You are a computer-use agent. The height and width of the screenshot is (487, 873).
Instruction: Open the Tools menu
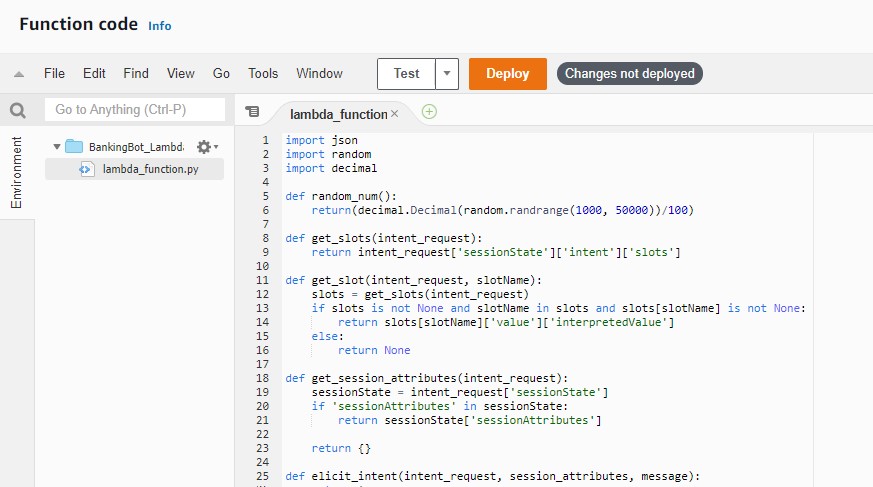tap(263, 73)
